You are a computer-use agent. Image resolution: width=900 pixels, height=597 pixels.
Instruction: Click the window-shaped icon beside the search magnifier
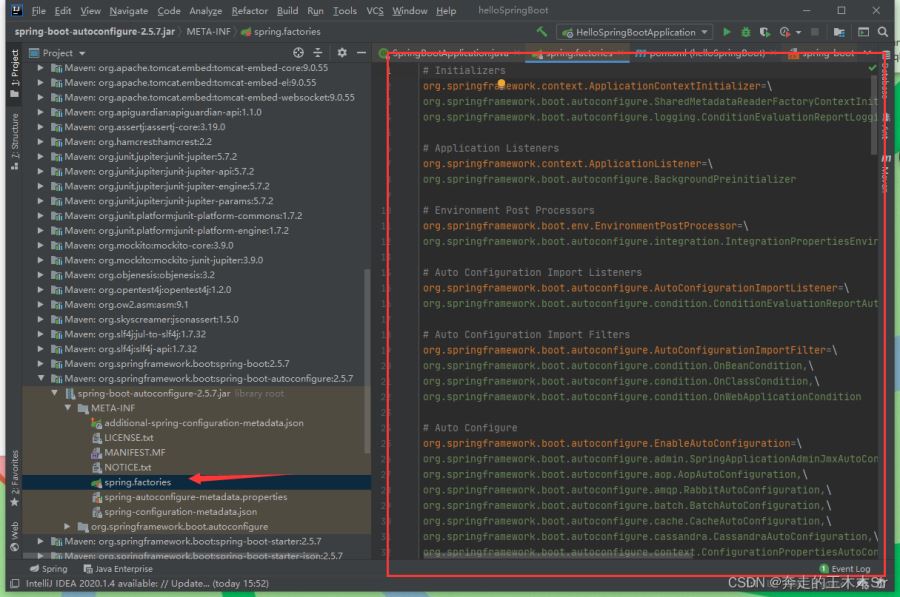point(863,32)
